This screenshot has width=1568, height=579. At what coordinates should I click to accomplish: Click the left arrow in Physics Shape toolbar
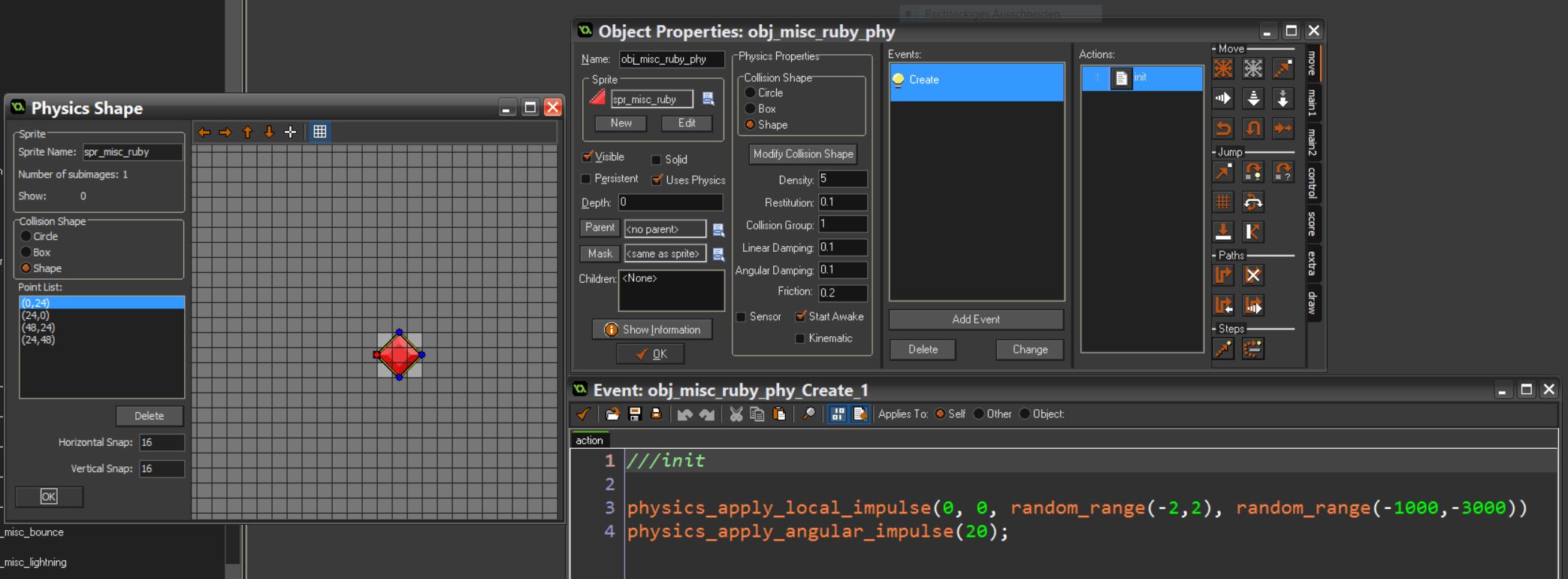(204, 132)
